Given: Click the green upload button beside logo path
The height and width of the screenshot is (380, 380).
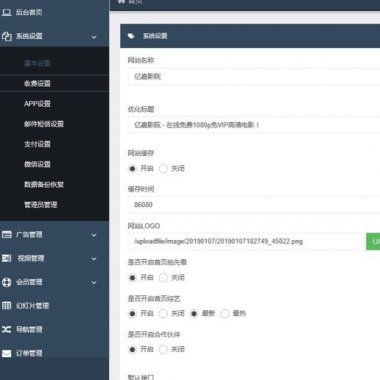Looking at the screenshot, I should pyautogui.click(x=373, y=241).
